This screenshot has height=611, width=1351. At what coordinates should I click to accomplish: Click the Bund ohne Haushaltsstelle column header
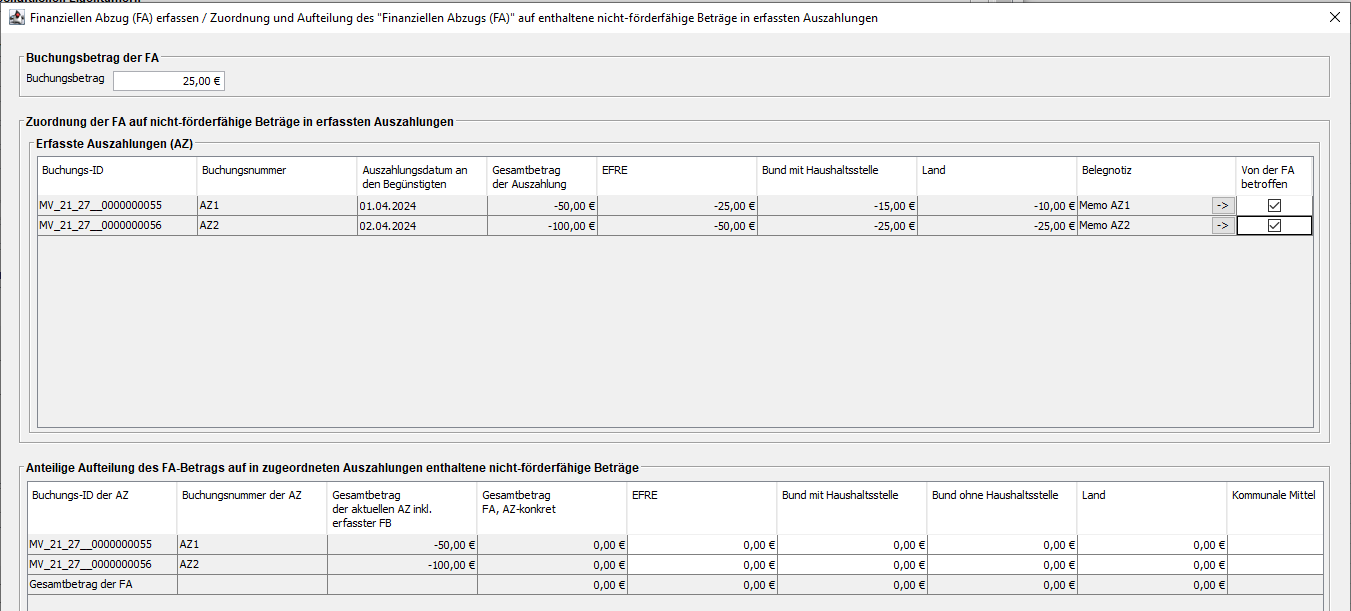(1002, 508)
